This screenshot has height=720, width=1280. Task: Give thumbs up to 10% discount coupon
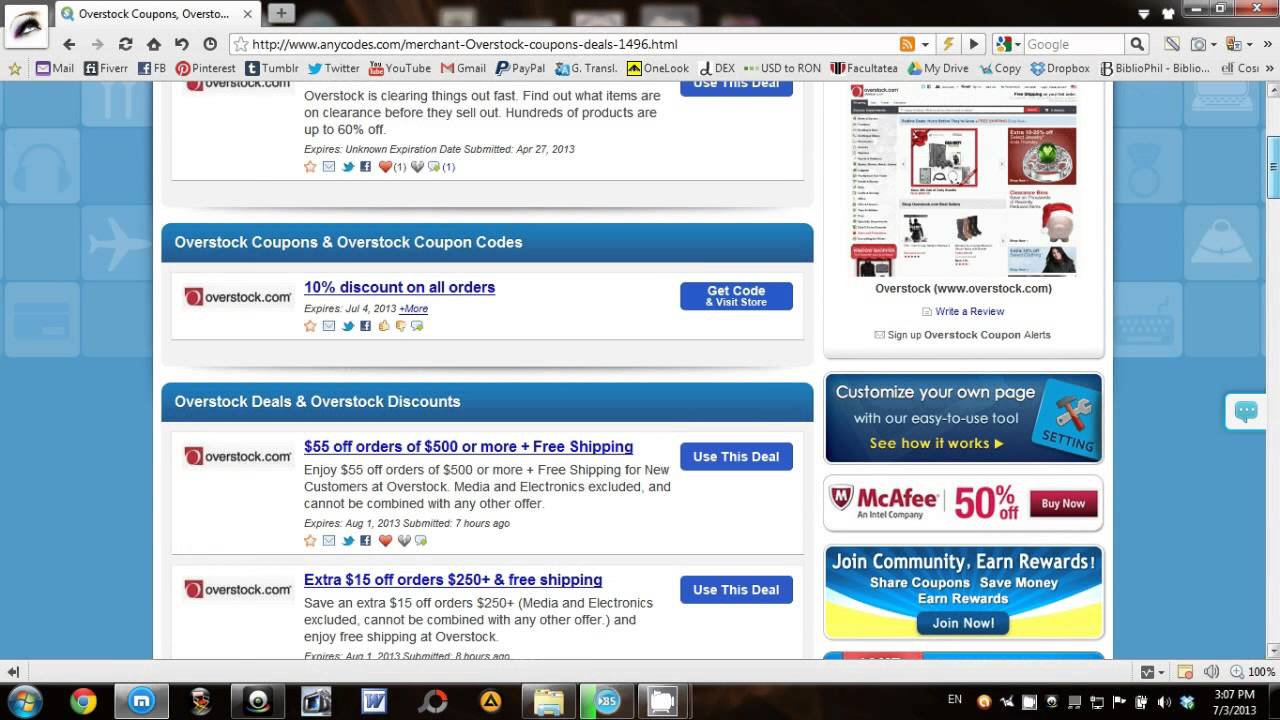coord(384,326)
